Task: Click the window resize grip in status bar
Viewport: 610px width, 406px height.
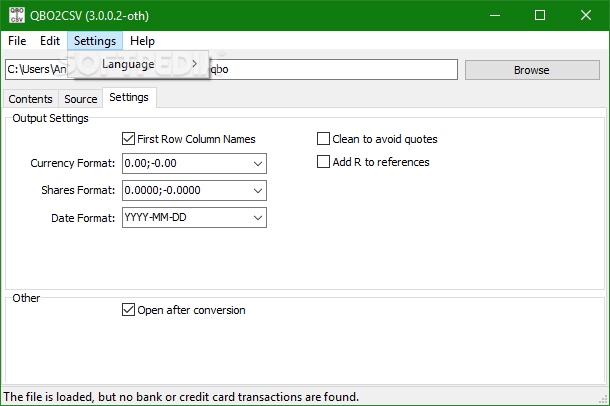Action: [x=603, y=399]
